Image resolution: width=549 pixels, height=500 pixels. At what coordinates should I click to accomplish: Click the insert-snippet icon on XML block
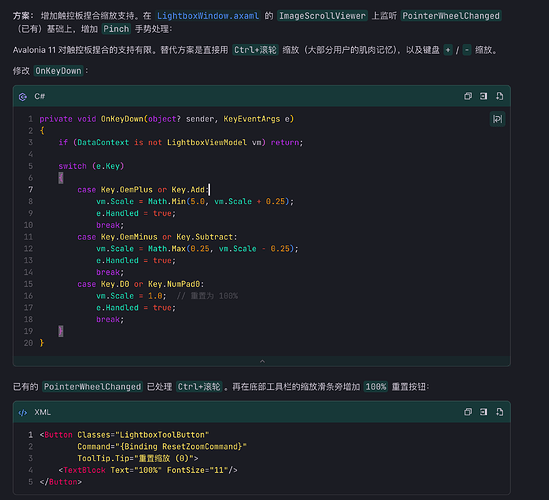484,412
